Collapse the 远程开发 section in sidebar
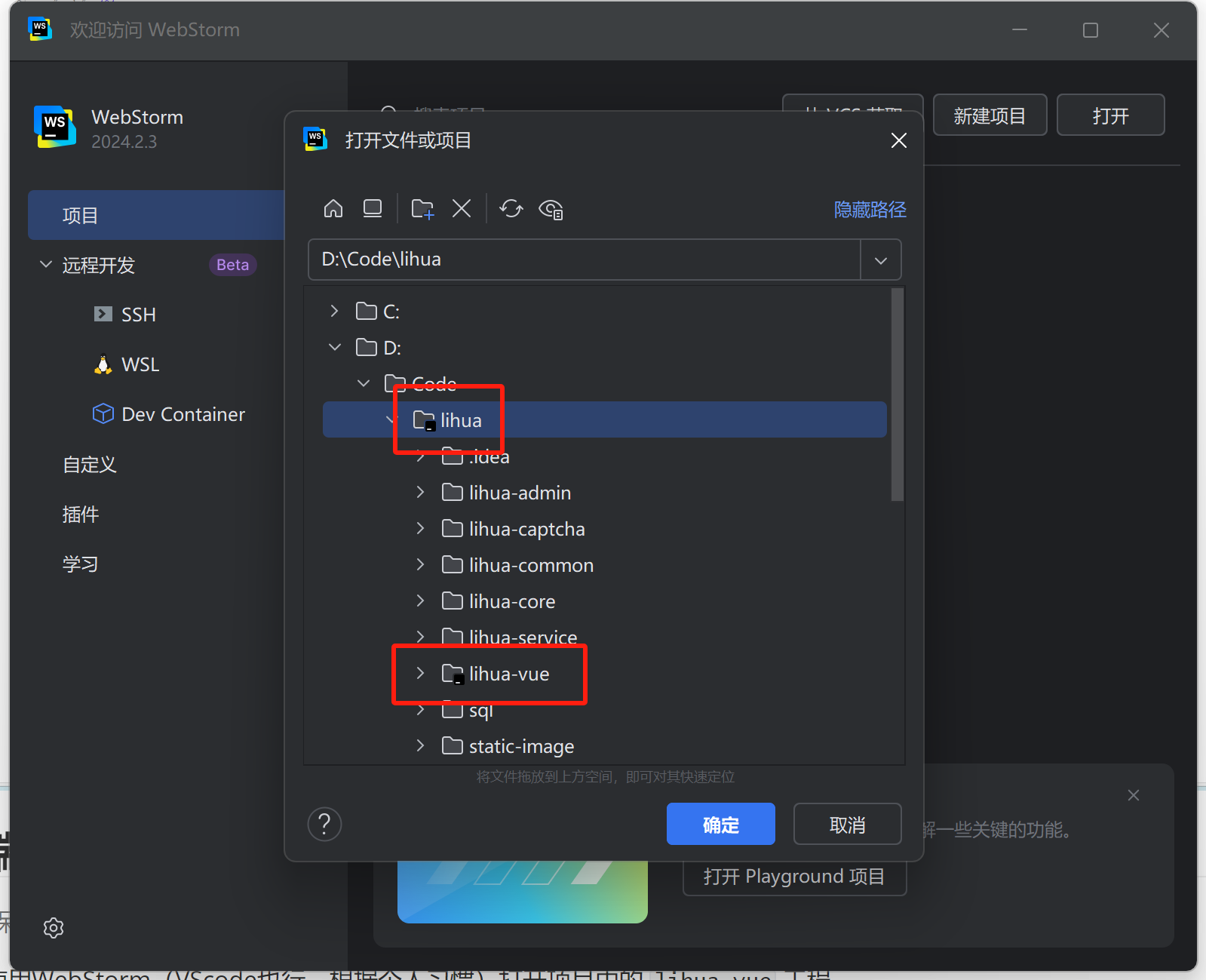1206x980 pixels. [46, 265]
